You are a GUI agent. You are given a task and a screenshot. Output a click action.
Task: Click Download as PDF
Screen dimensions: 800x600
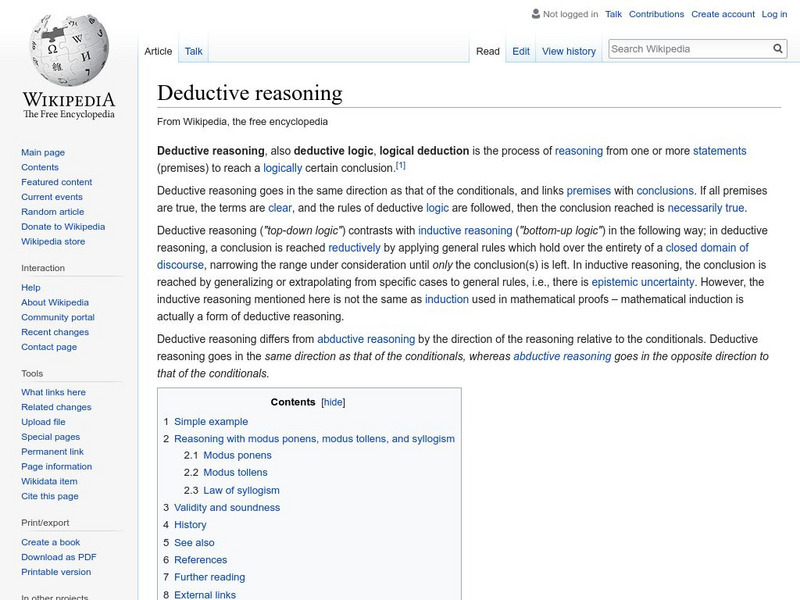(x=59, y=557)
